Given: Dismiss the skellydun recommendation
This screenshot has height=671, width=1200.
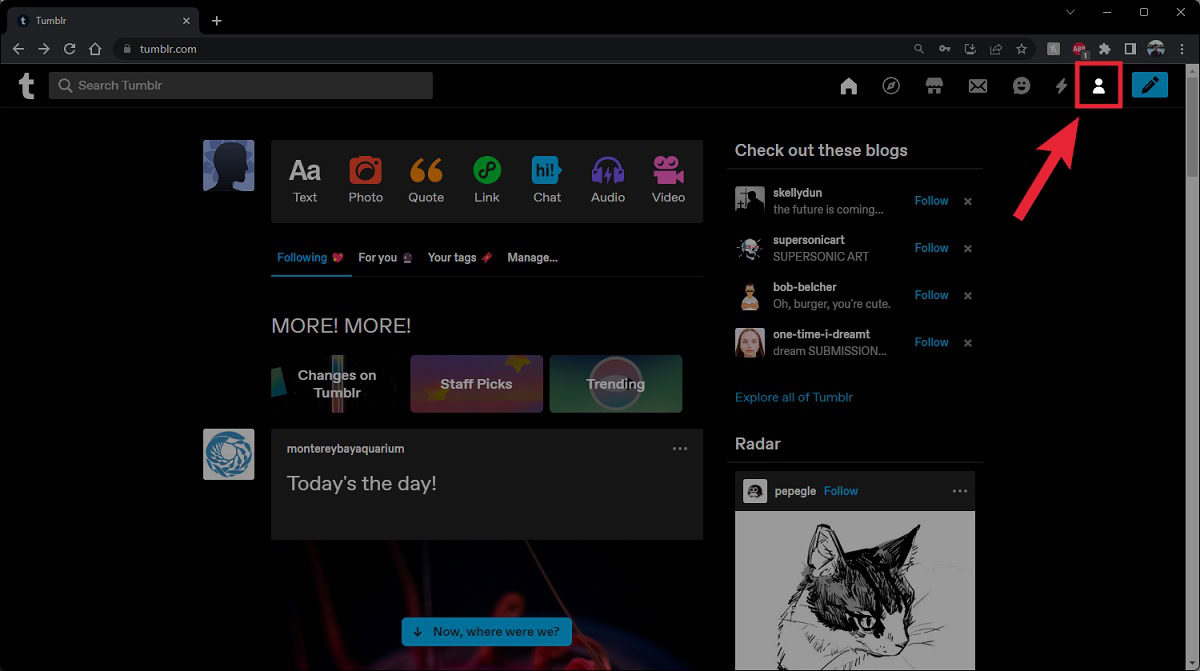Looking at the screenshot, I should point(967,201).
